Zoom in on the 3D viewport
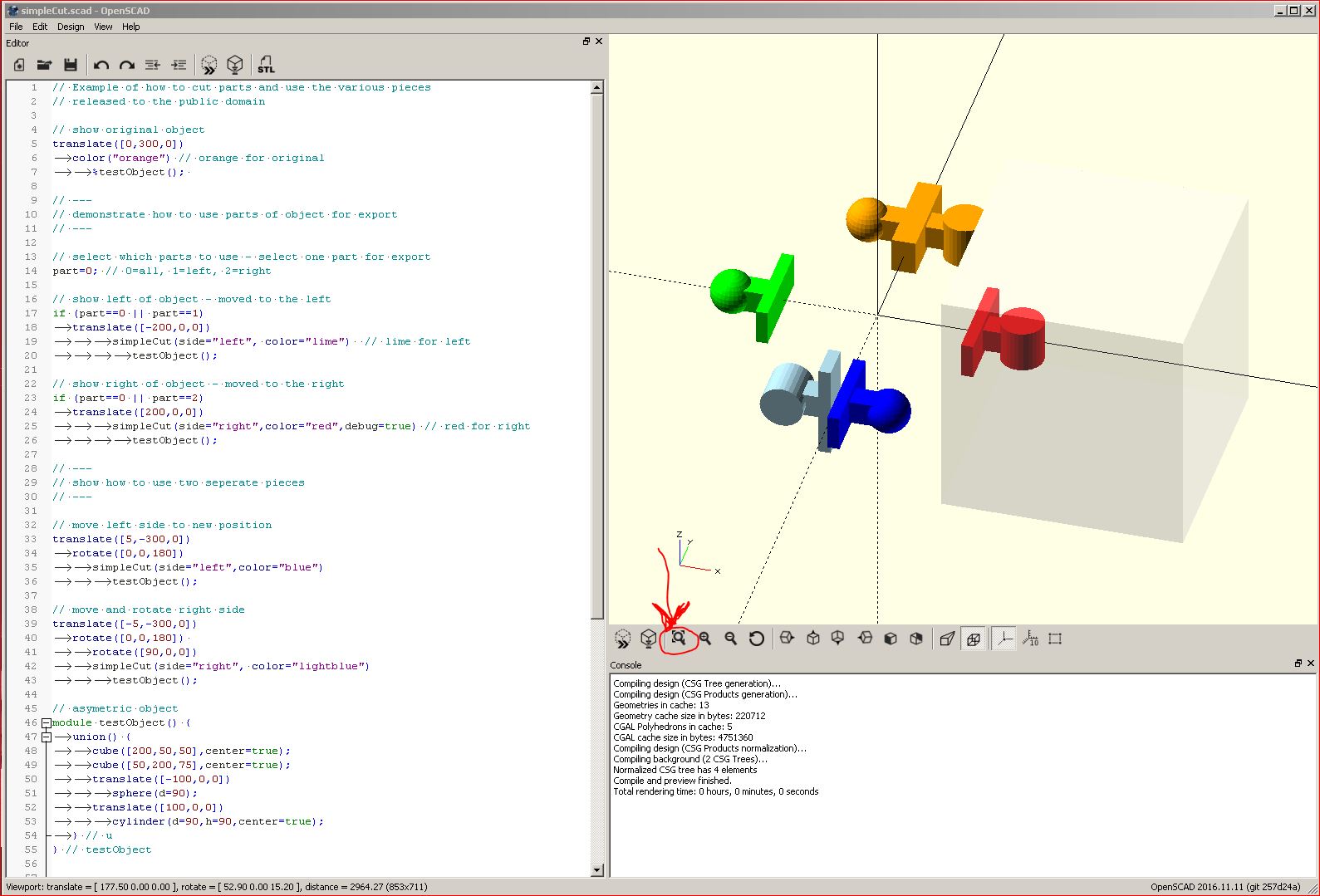This screenshot has height=896, width=1320. [705, 639]
